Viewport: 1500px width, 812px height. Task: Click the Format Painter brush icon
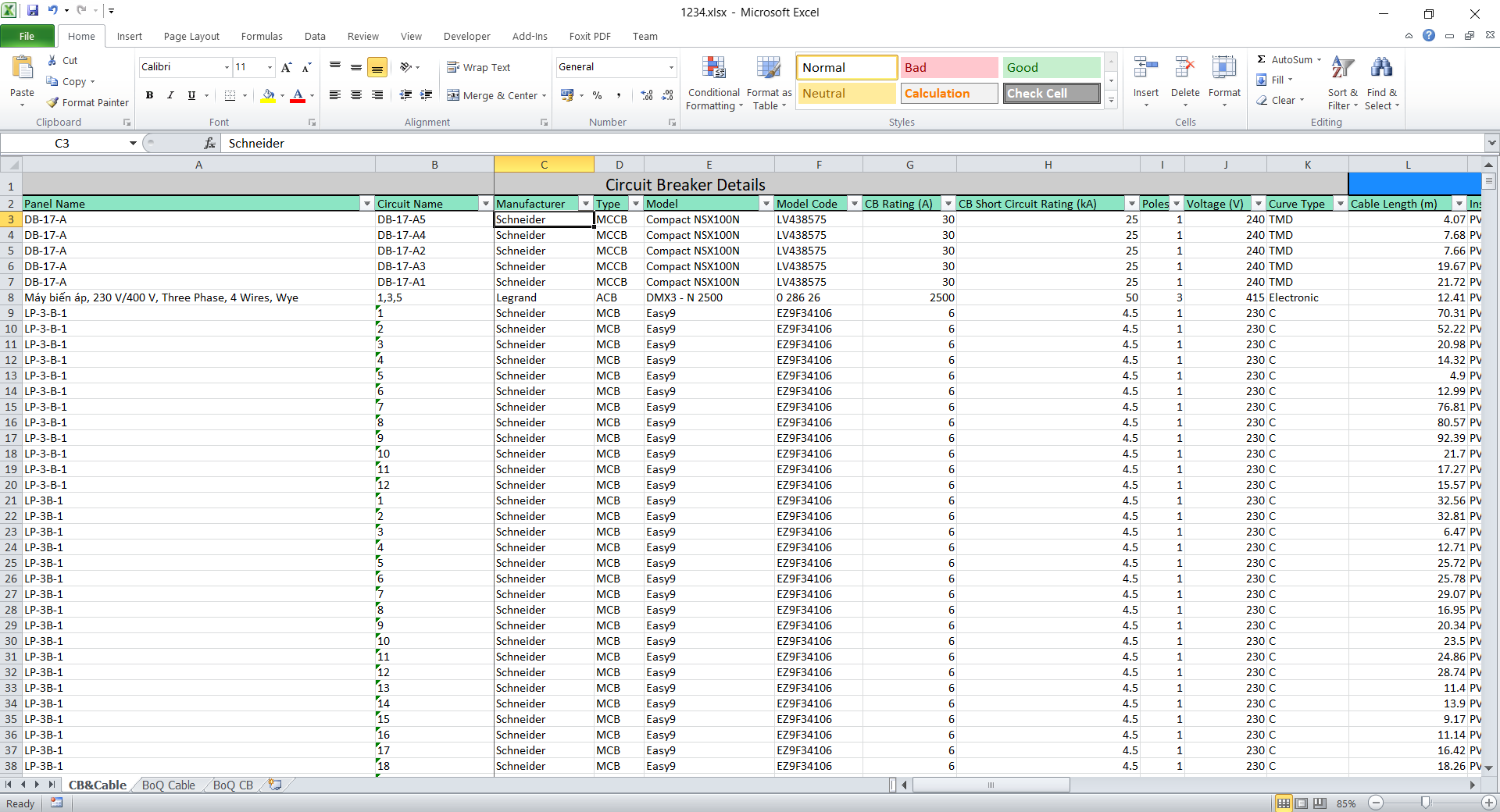click(52, 102)
